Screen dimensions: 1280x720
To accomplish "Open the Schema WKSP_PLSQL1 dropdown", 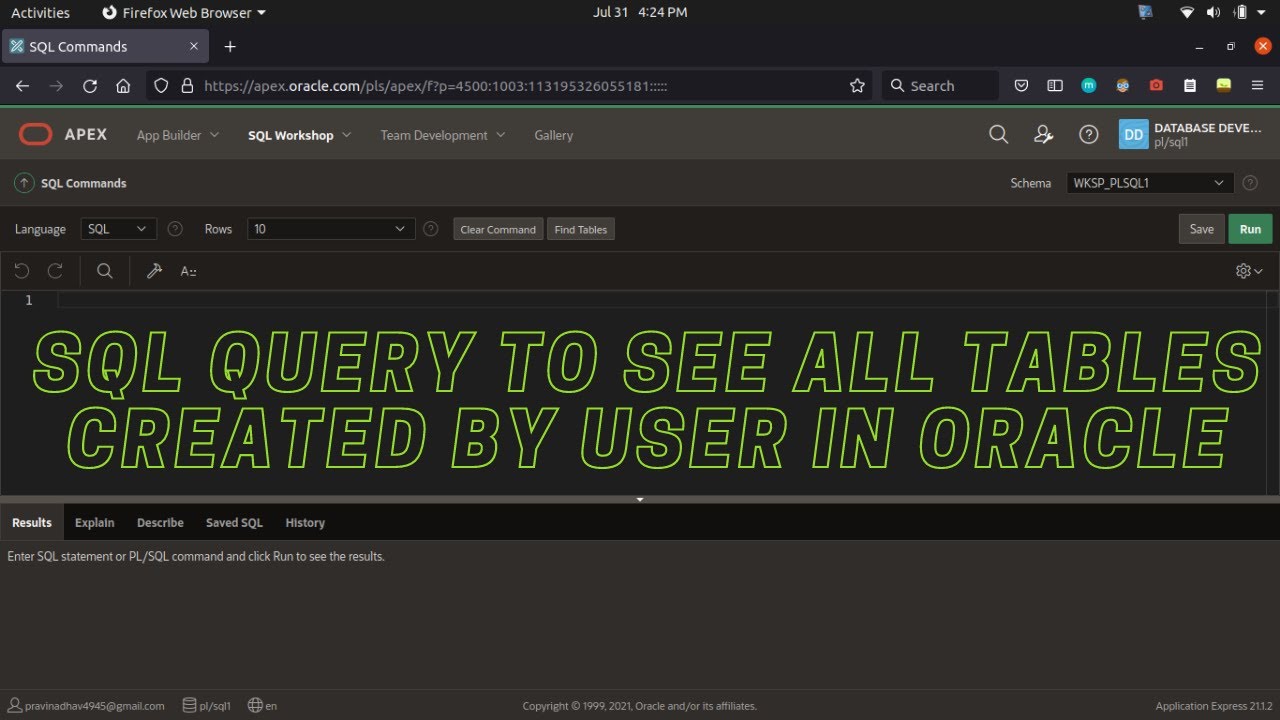I will (x=1149, y=183).
